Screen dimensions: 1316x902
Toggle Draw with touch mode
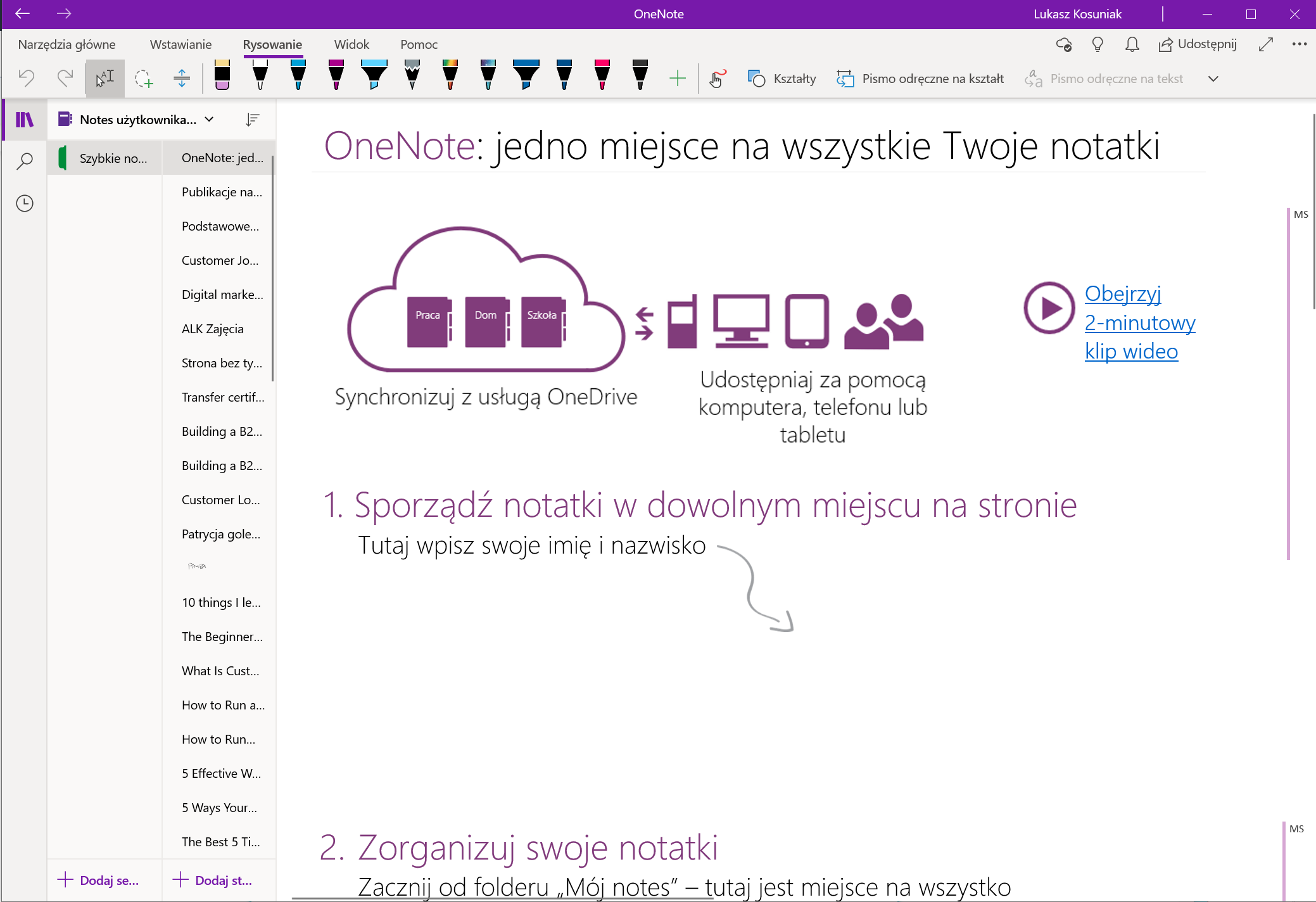point(717,79)
